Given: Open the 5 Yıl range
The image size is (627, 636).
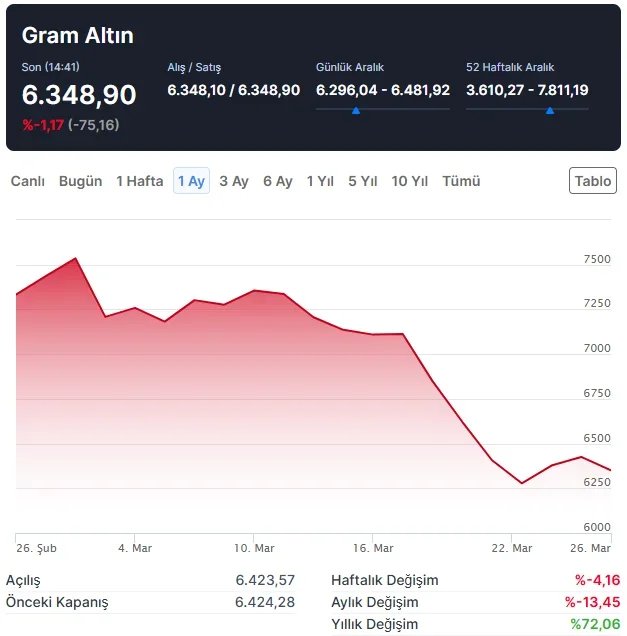Looking at the screenshot, I should pyautogui.click(x=362, y=181).
